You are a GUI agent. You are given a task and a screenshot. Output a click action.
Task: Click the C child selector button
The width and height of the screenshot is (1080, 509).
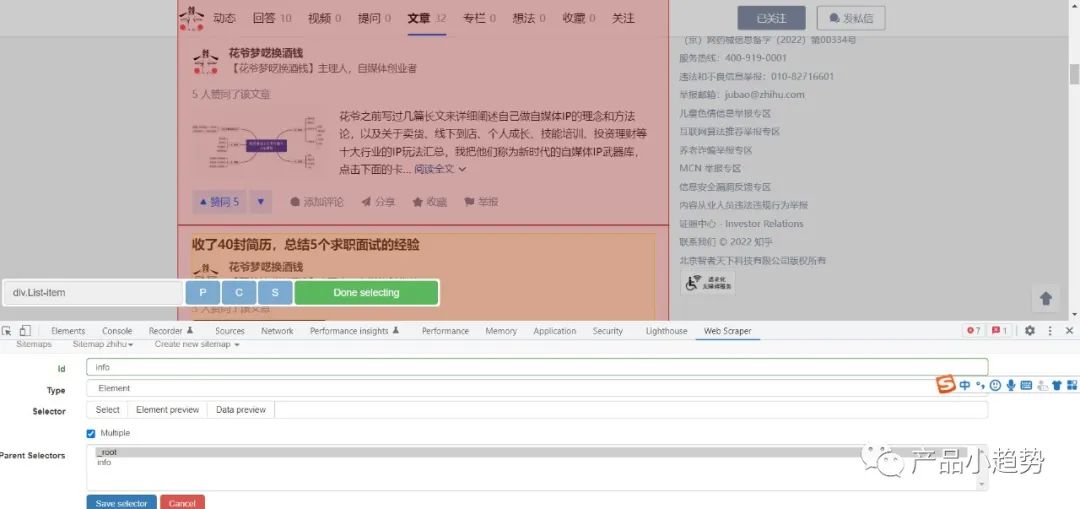pos(239,293)
